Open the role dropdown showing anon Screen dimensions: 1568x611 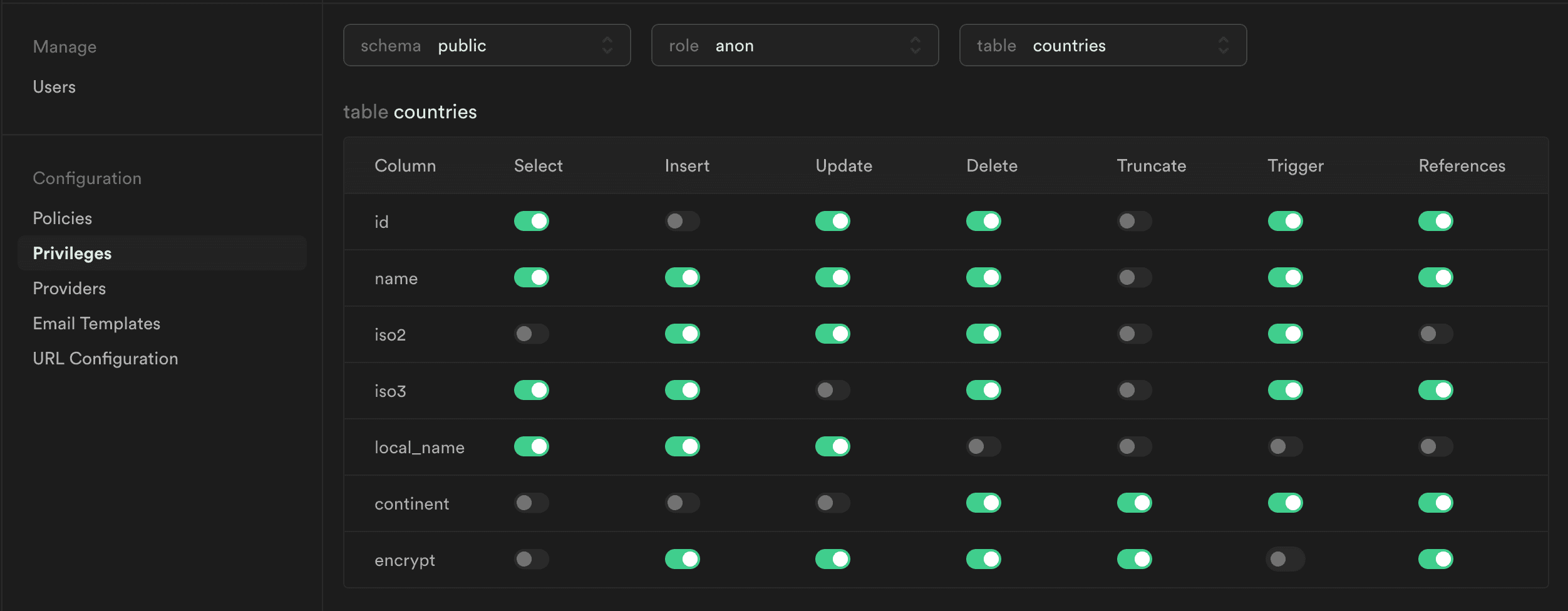point(795,45)
